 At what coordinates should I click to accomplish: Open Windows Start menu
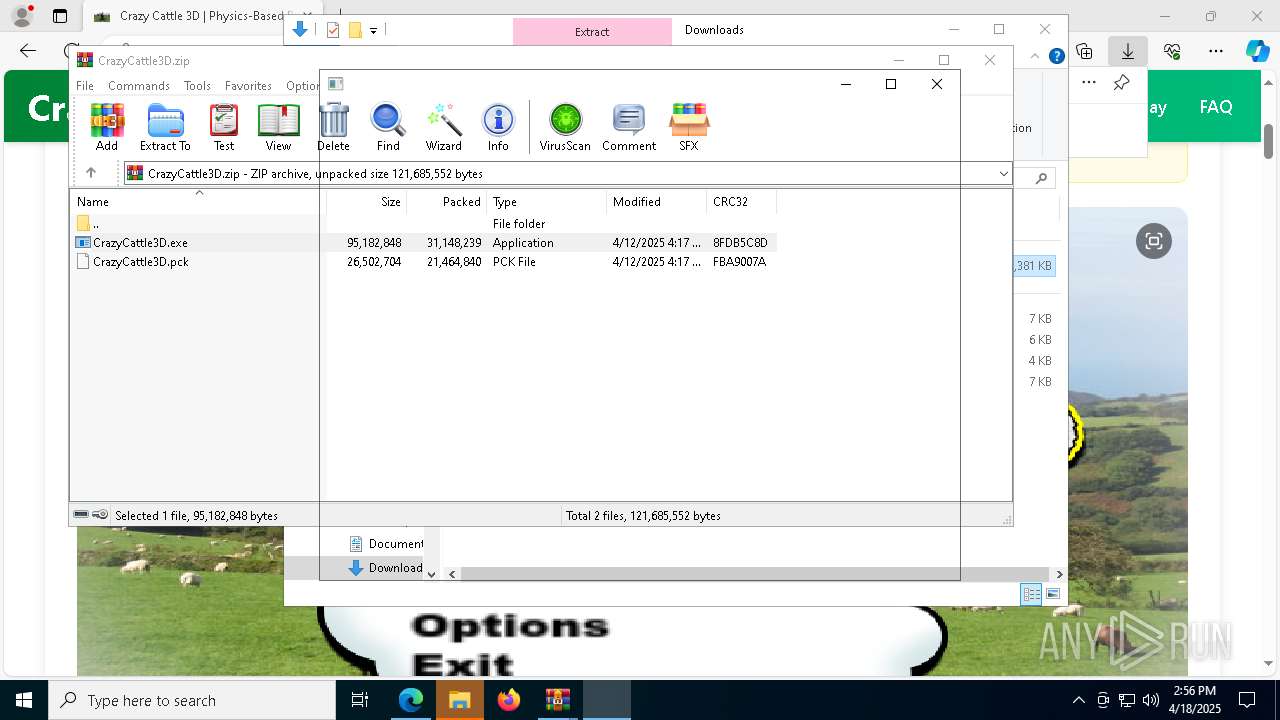(24, 700)
